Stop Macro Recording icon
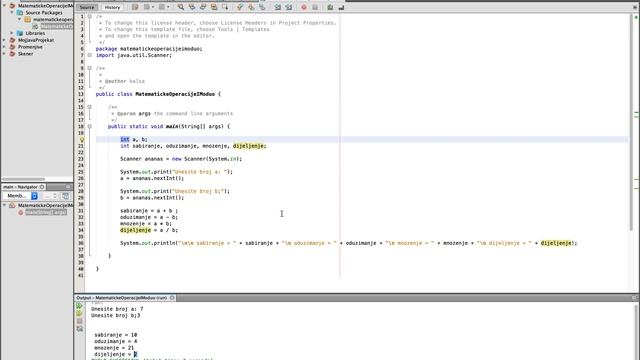640x360 pixels. 315,7
